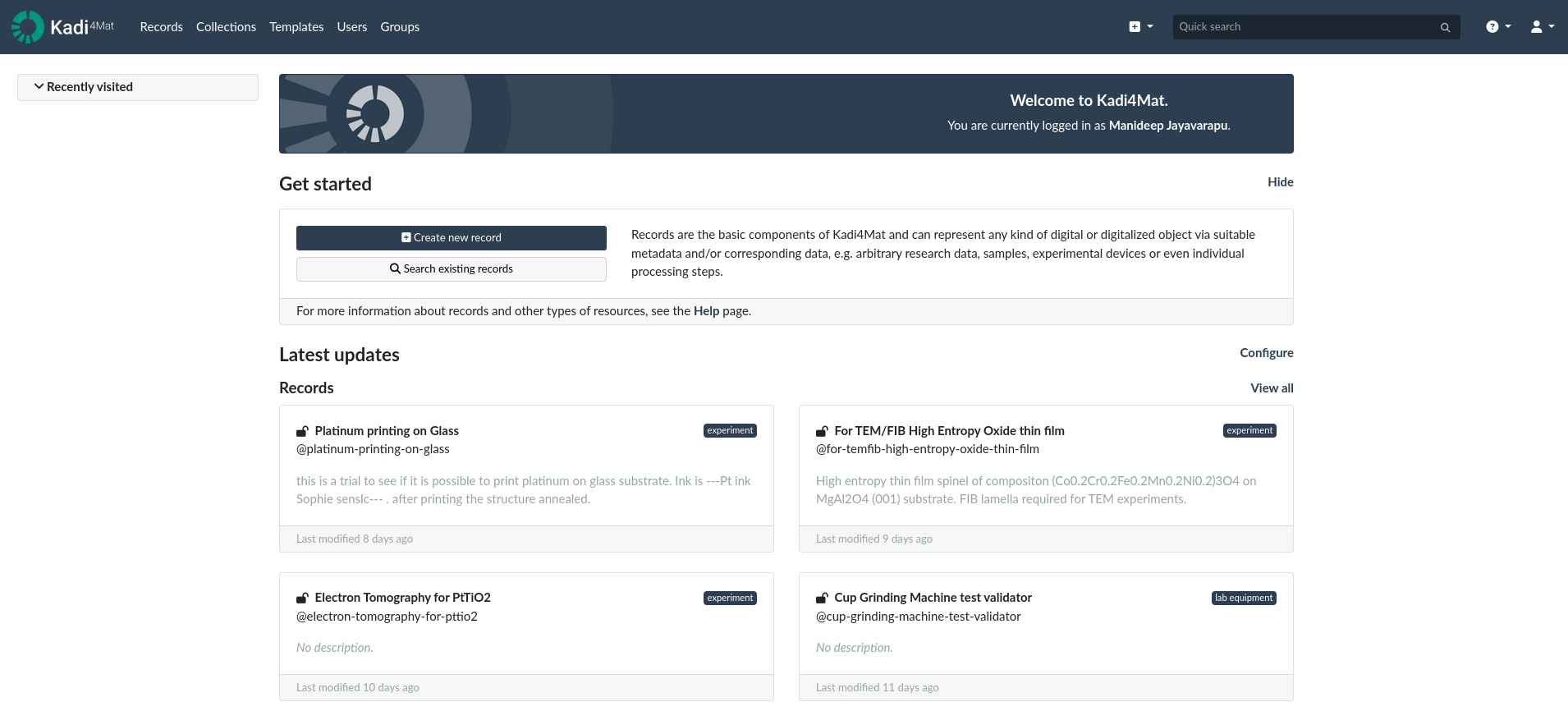Click experiment badge on Platinum printing card
1568x711 pixels.
[730, 431]
